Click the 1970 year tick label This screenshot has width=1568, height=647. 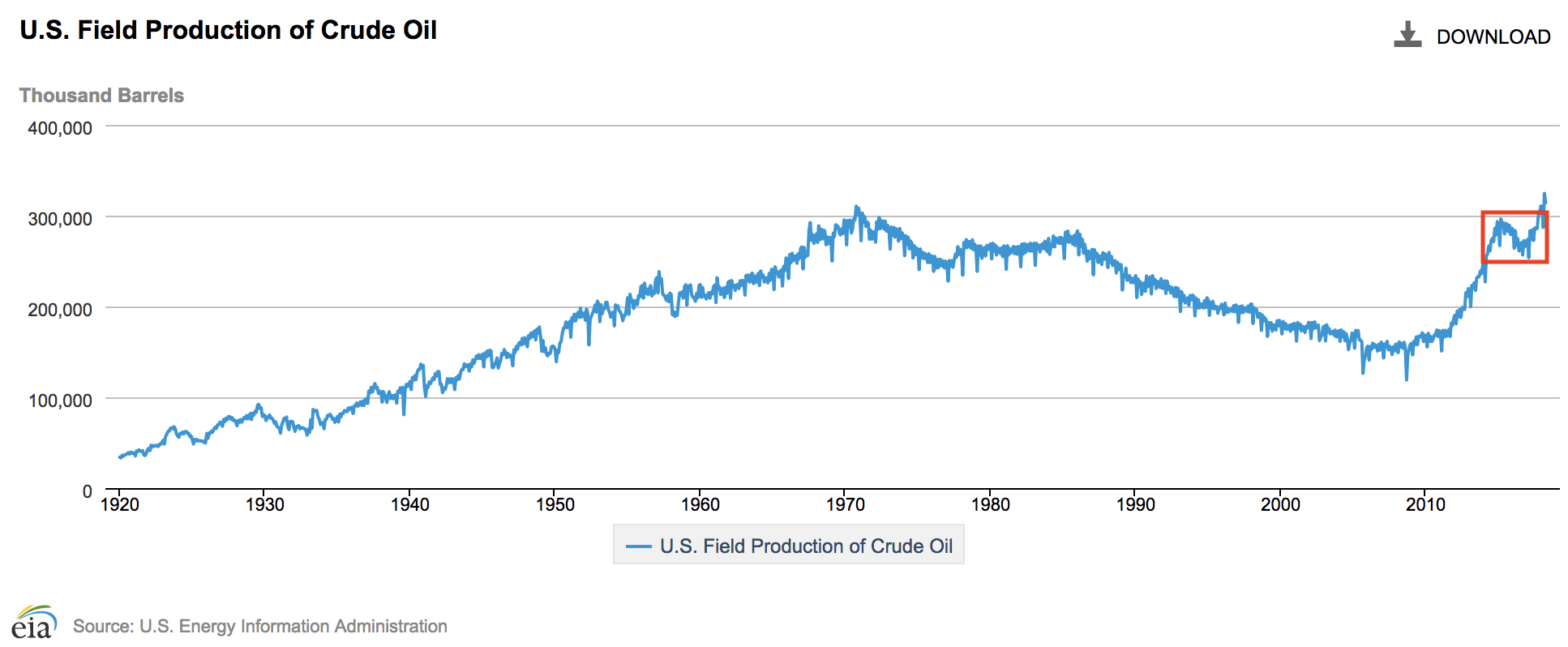[x=845, y=504]
